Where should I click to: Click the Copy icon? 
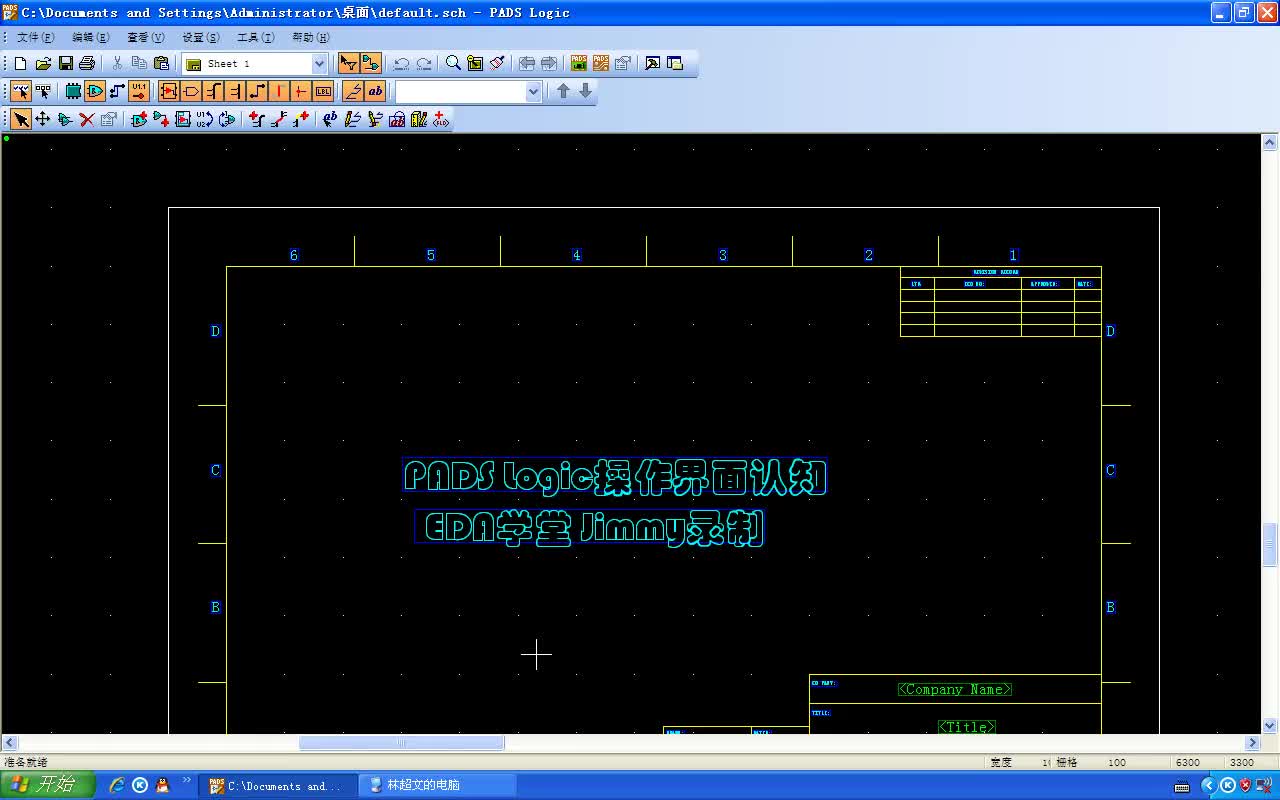pyautogui.click(x=139, y=63)
